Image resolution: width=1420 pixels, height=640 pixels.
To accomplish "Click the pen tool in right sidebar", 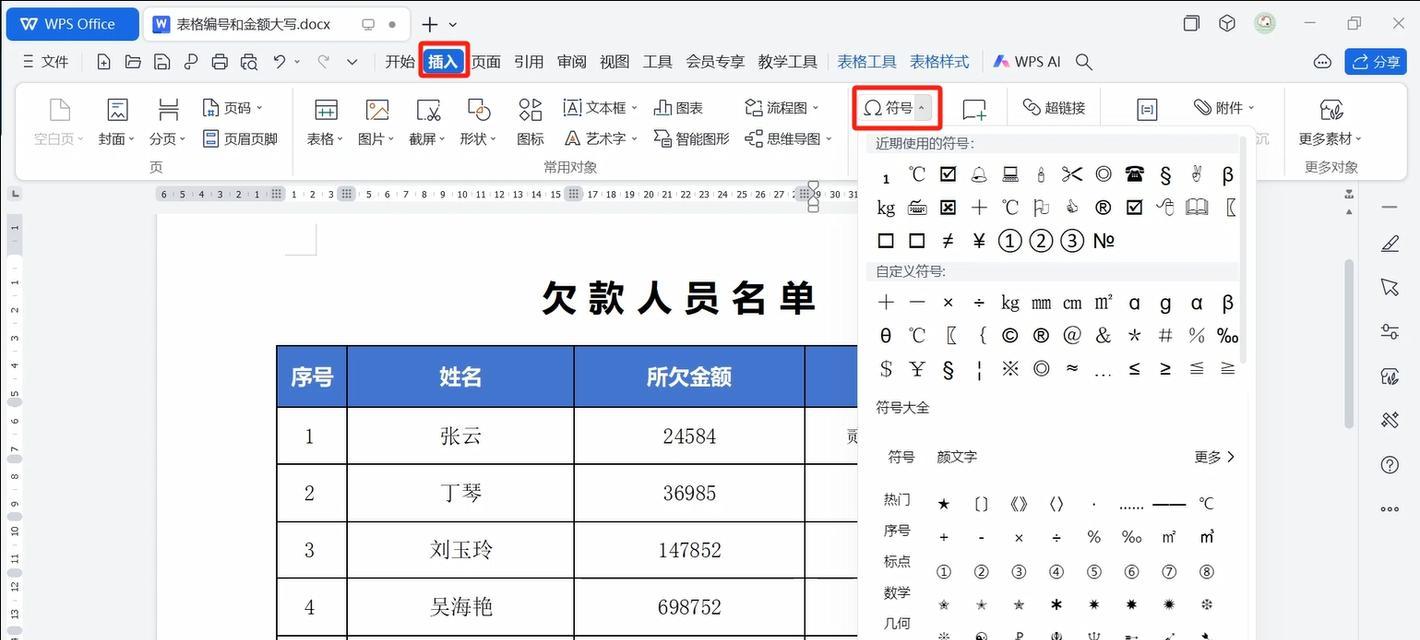I will pos(1389,244).
